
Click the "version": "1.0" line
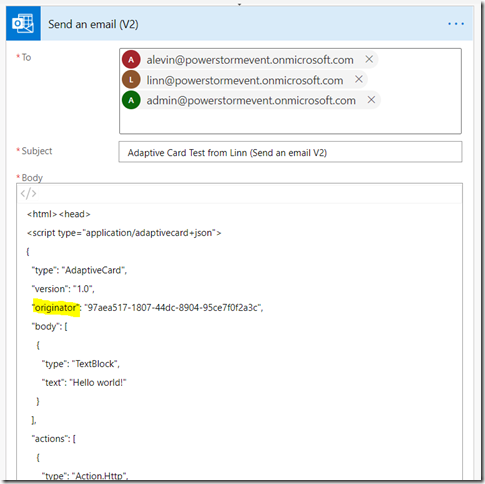pyautogui.click(x=63, y=289)
